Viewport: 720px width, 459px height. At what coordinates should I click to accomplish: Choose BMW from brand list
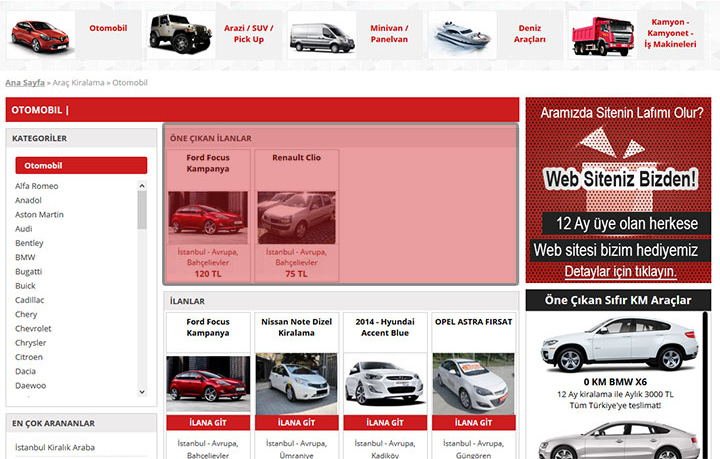(x=25, y=257)
